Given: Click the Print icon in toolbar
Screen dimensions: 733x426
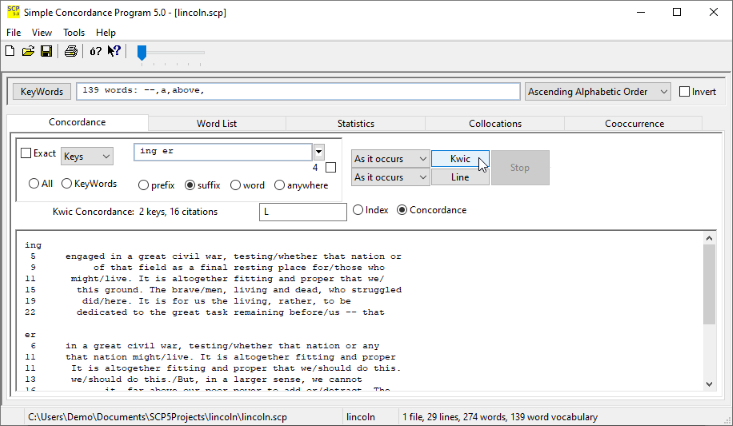Looking at the screenshot, I should click(71, 52).
